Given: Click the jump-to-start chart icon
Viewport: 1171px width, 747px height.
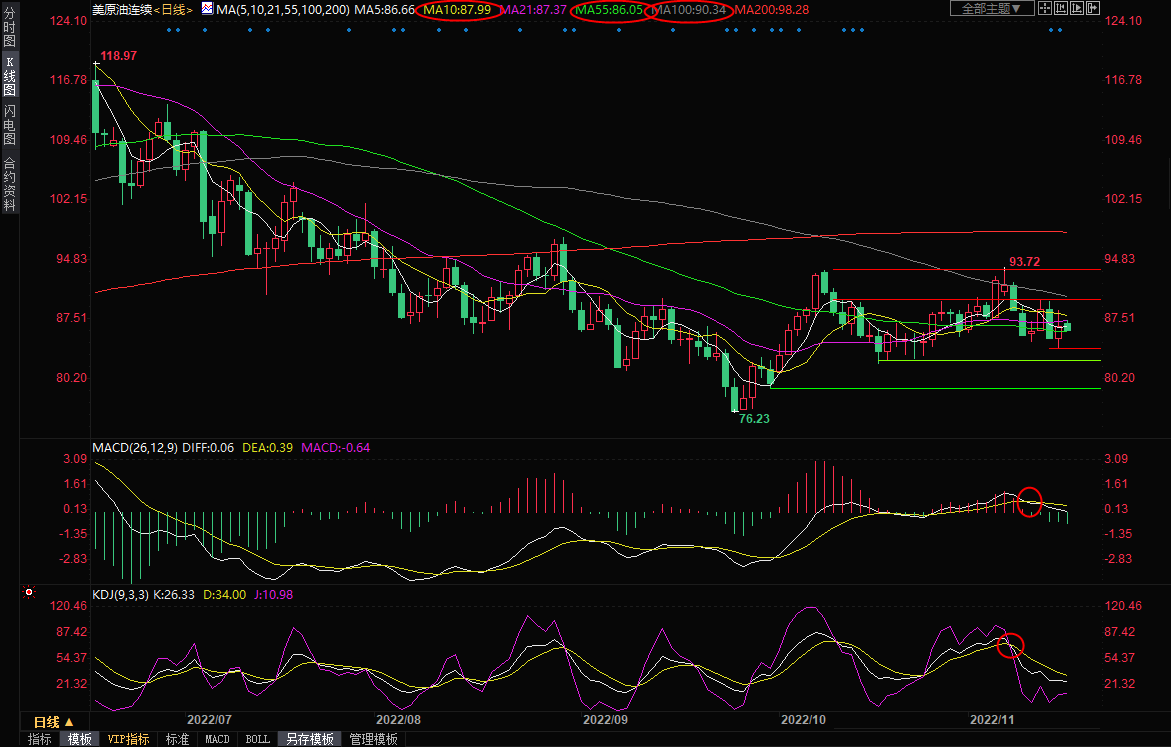Looking at the screenshot, I should 1063,9.
